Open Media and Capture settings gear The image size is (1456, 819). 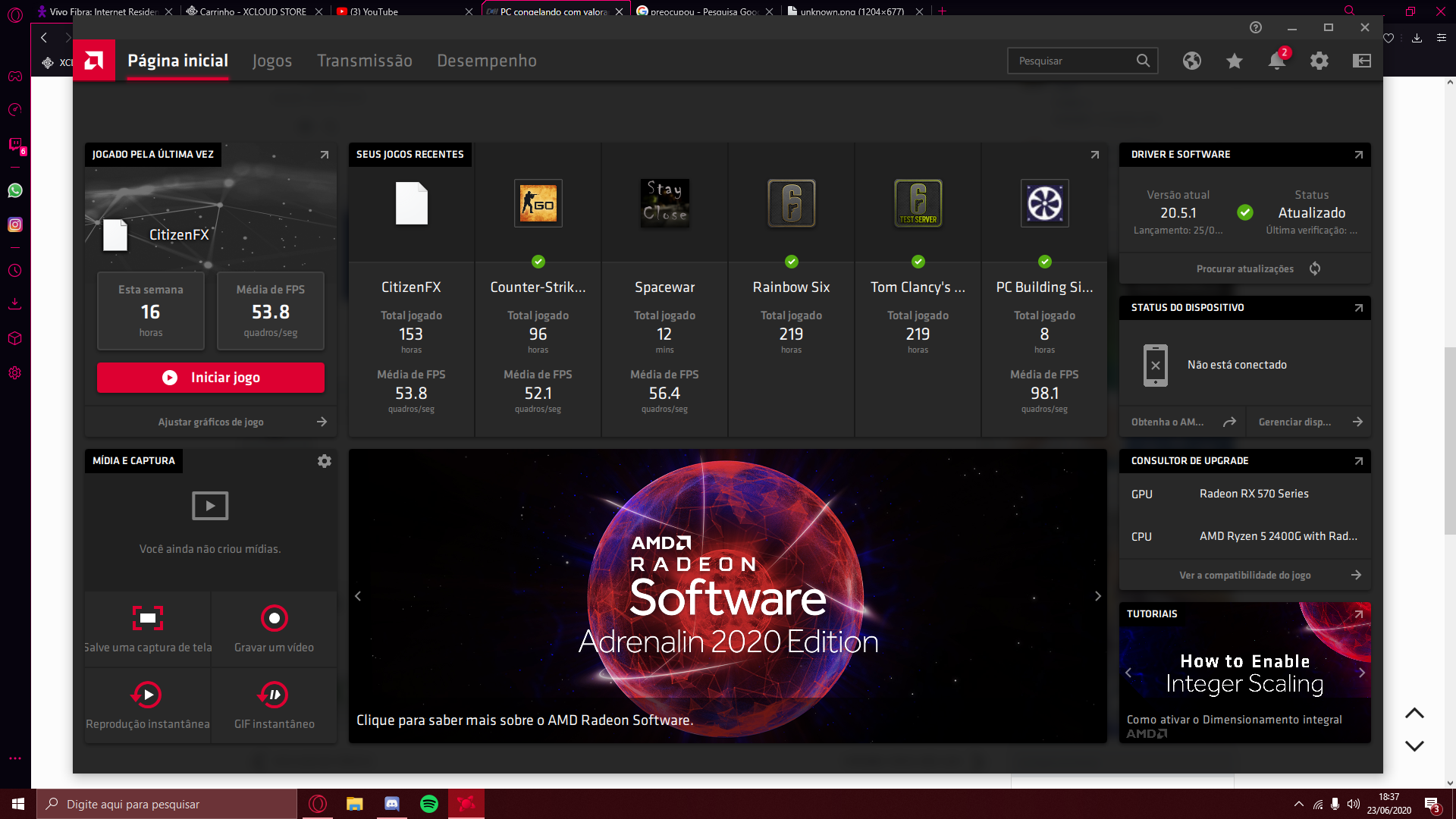pyautogui.click(x=325, y=461)
